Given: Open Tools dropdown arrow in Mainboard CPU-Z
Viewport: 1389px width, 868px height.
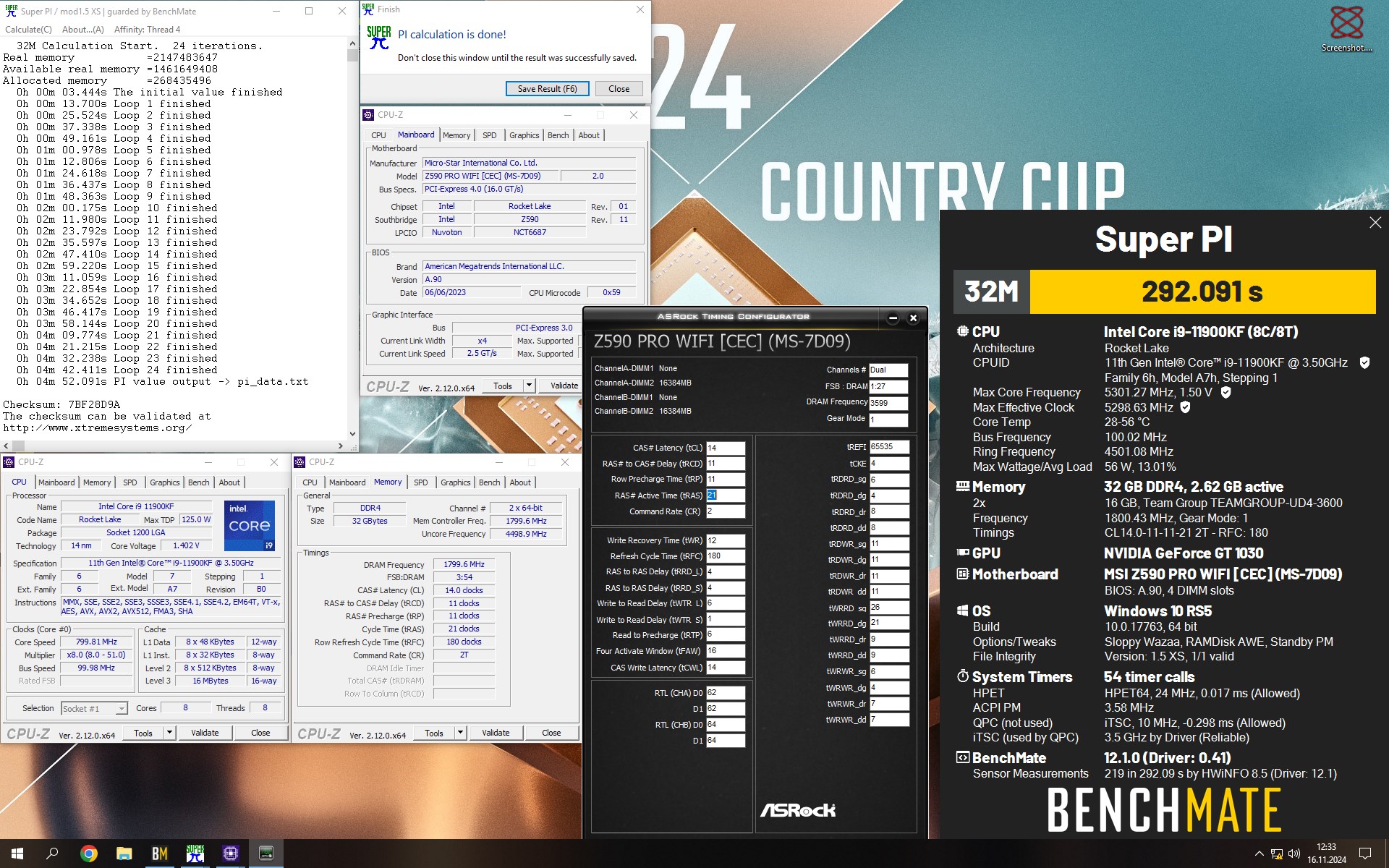Looking at the screenshot, I should (x=529, y=386).
